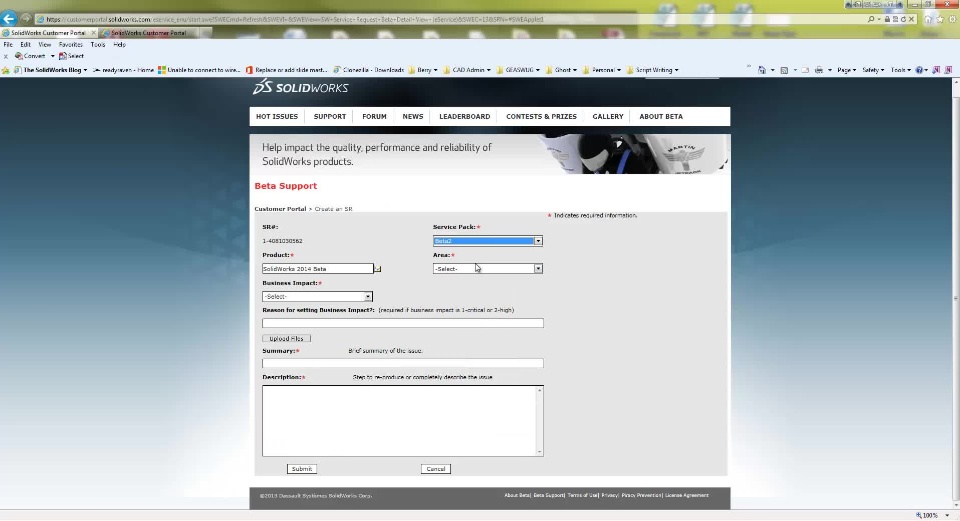Click the refresh page icon in address bar
This screenshot has height=521, width=960.
pyautogui.click(x=903, y=19)
